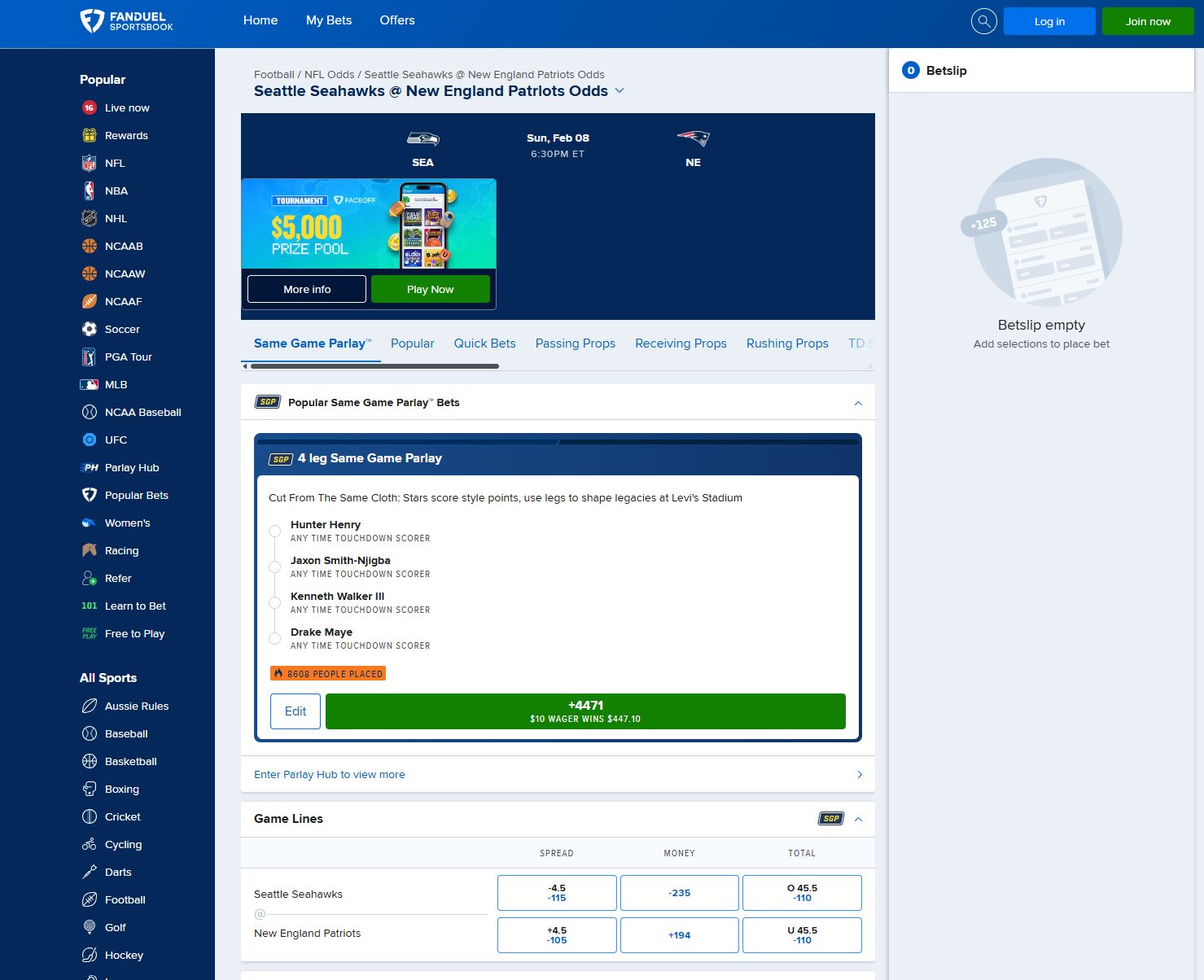Screen dimensions: 1204x980
Task: Toggle the Jaxon Smith-Njigba touchdown leg
Action: click(274, 567)
